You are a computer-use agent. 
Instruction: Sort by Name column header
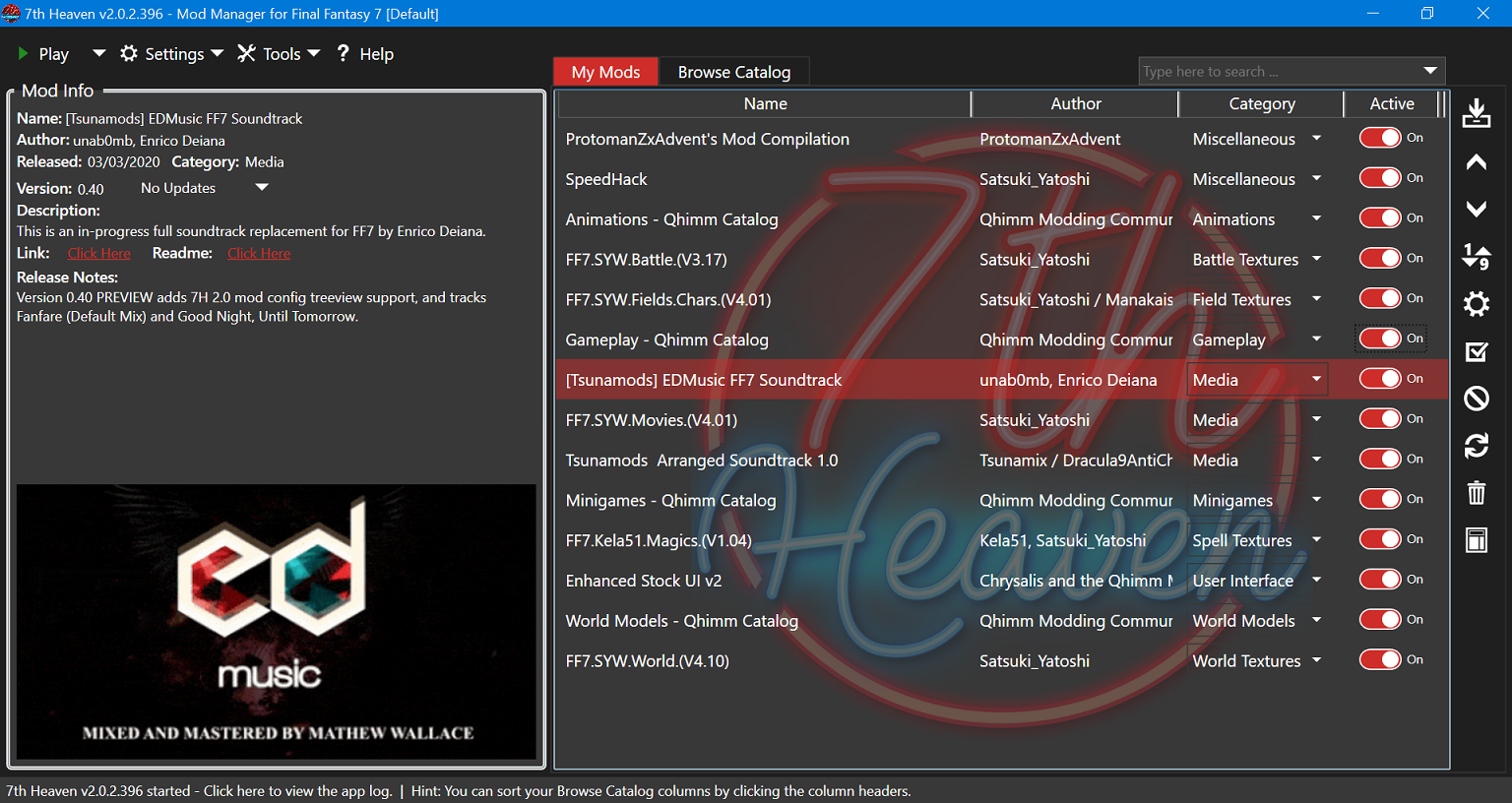(765, 103)
